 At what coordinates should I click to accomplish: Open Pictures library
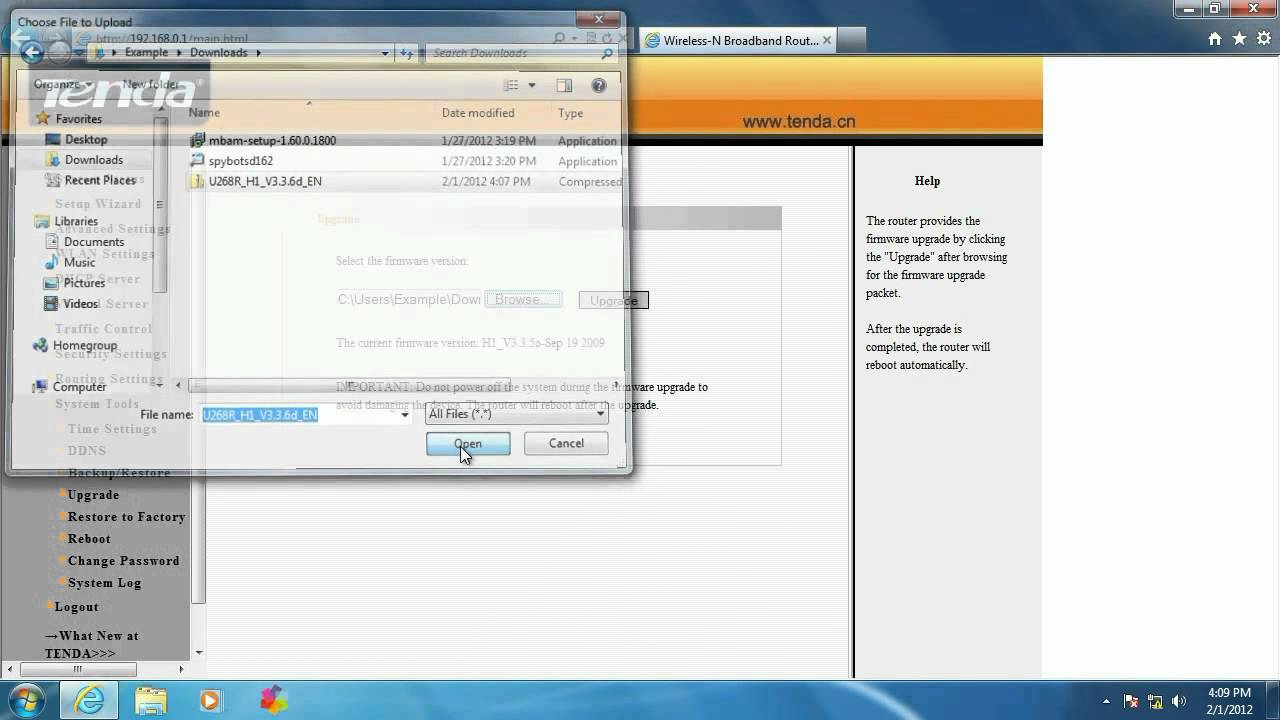coord(84,283)
